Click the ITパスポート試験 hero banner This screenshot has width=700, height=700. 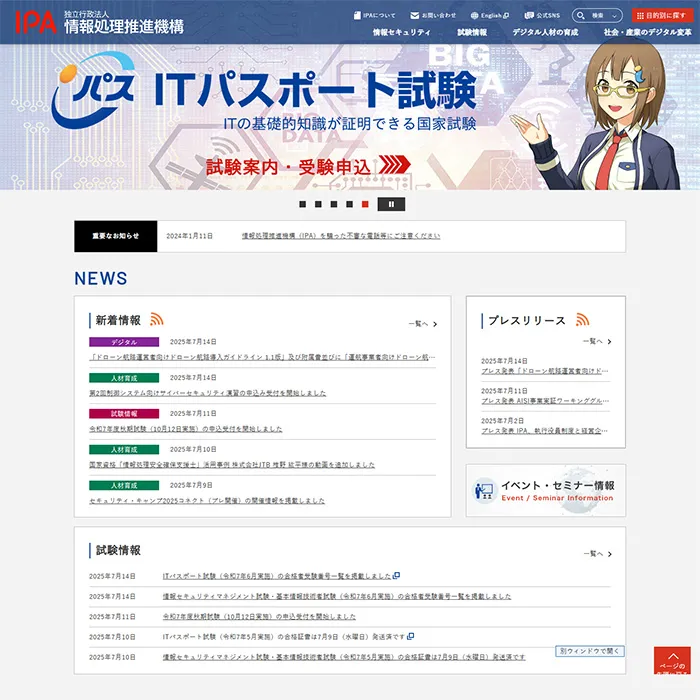tap(350, 117)
